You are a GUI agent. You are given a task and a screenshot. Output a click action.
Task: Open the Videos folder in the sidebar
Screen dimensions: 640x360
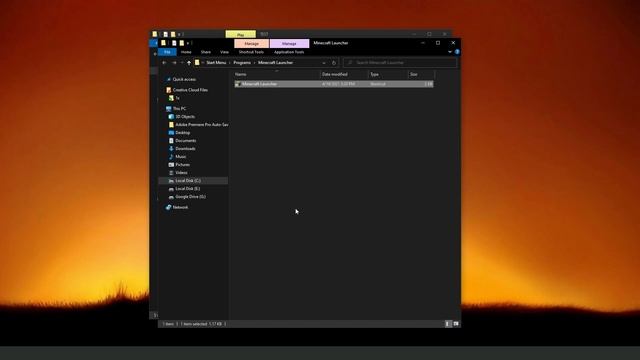pos(178,173)
